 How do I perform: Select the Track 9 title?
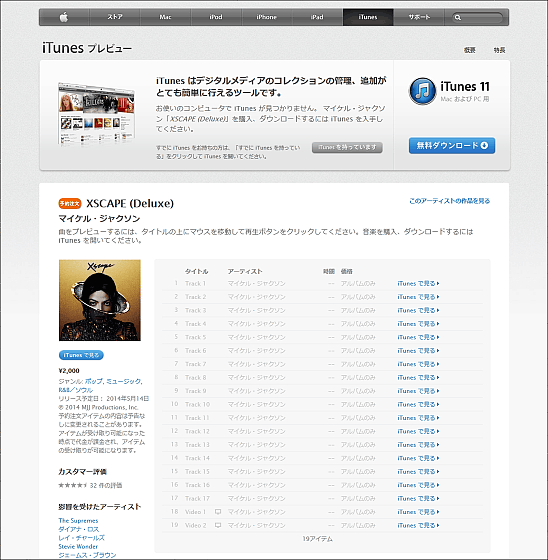pyautogui.click(x=195, y=391)
